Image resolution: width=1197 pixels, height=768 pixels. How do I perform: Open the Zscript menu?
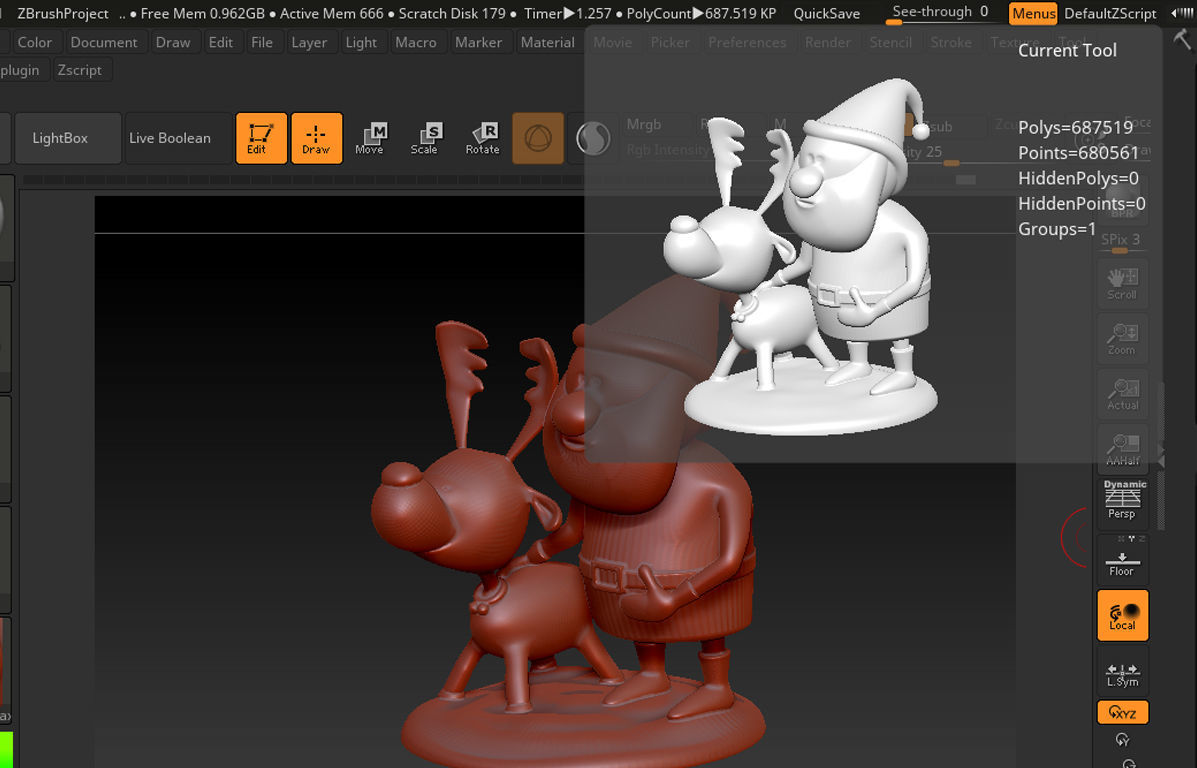79,69
